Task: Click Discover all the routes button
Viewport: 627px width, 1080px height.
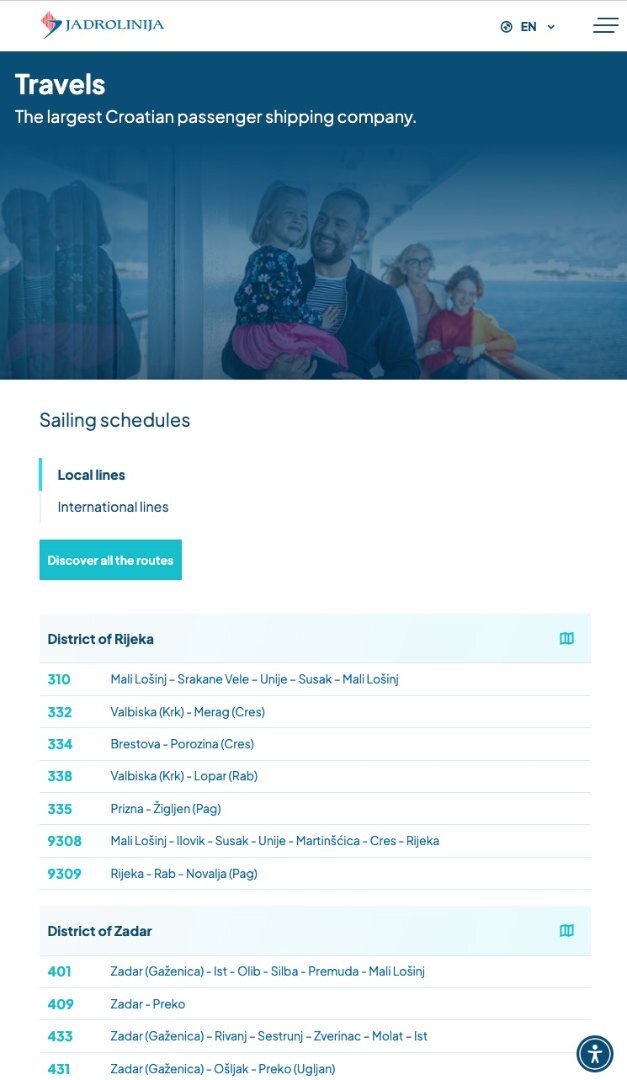Action: pyautogui.click(x=110, y=560)
